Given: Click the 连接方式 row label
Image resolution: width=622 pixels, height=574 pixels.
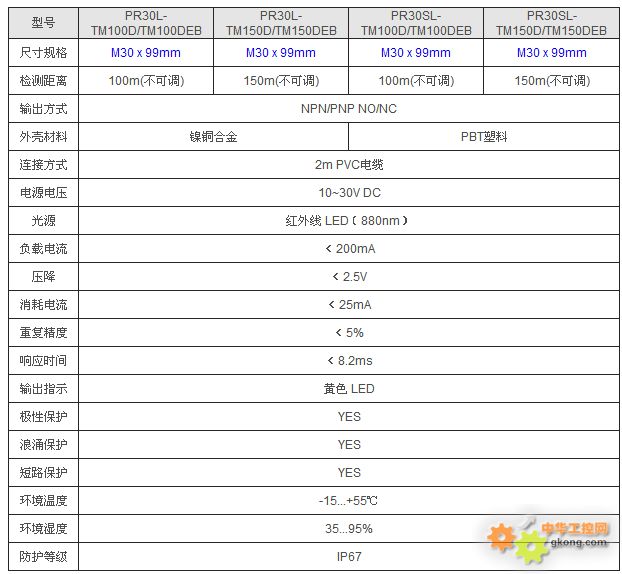Looking at the screenshot, I should click(x=43, y=165).
